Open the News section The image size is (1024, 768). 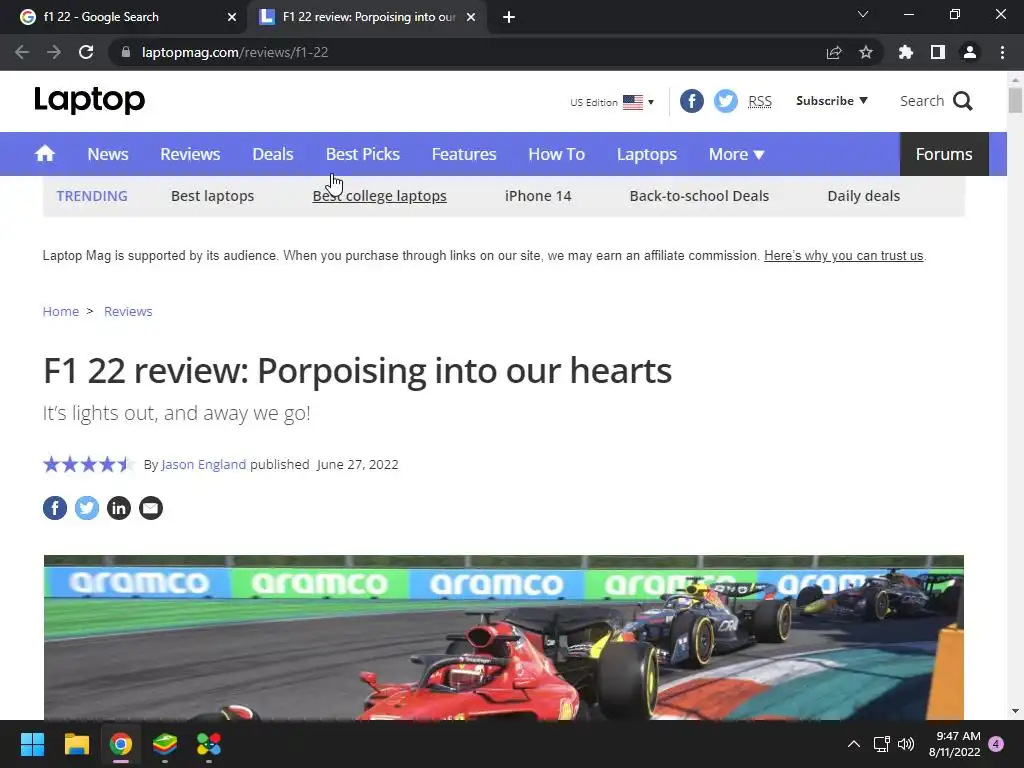(108, 154)
